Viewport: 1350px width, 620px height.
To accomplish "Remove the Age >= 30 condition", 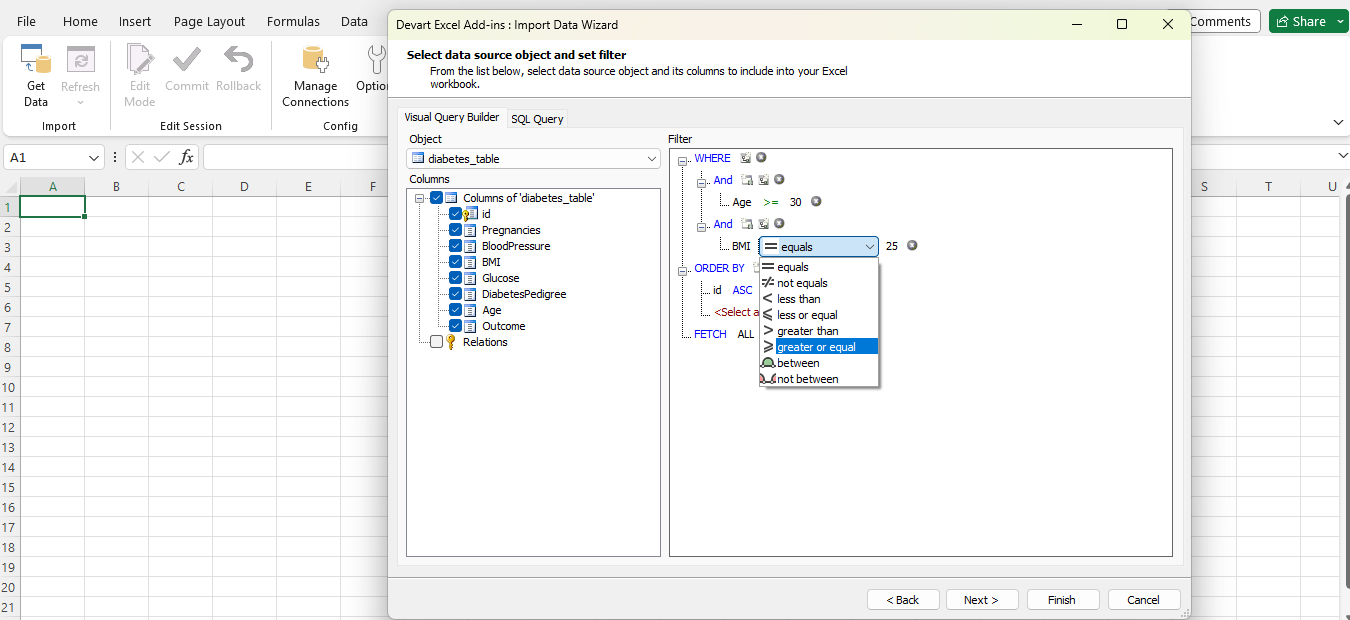I will pos(816,202).
